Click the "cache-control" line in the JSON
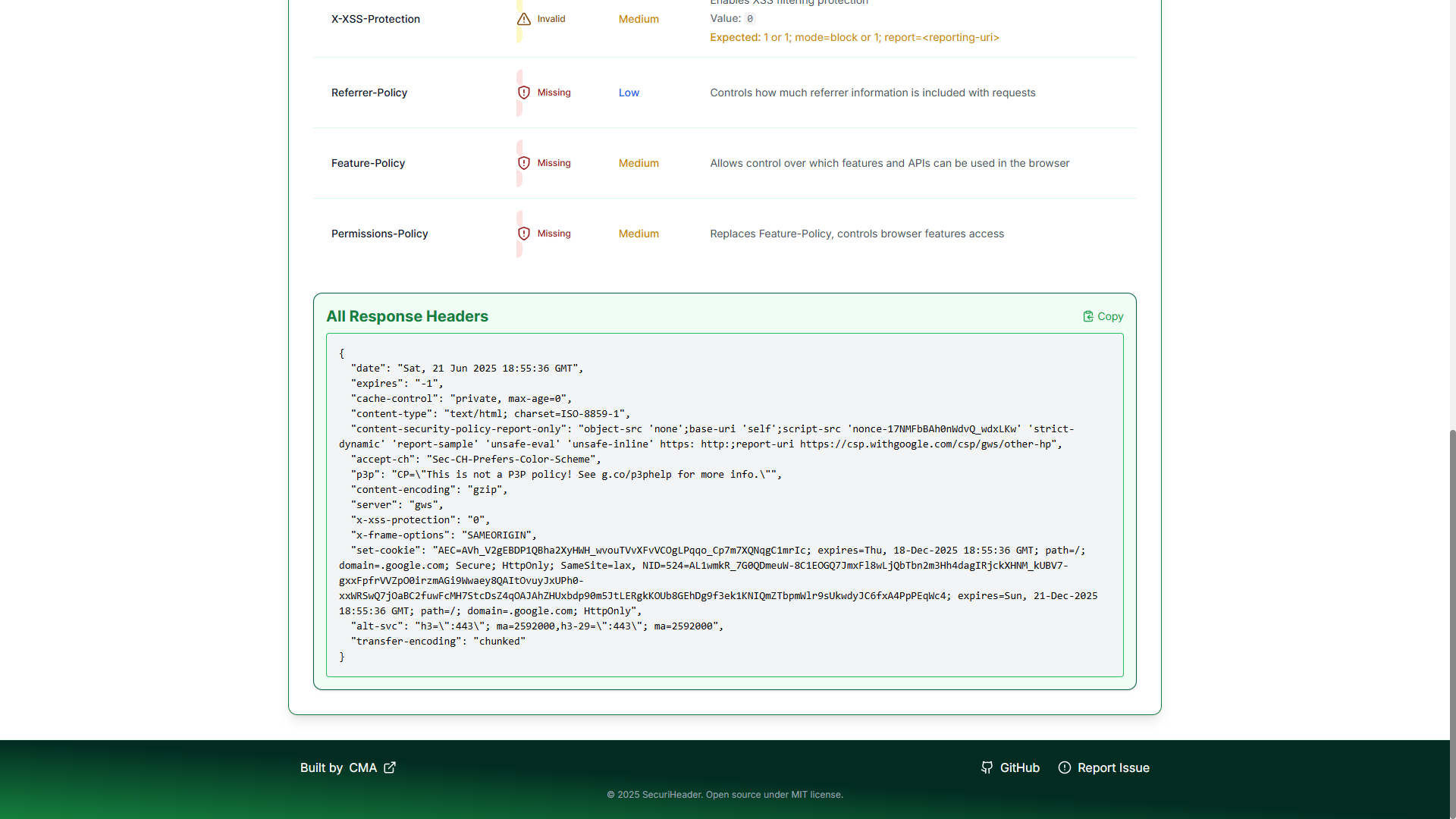The image size is (1456, 819). pyautogui.click(x=461, y=399)
